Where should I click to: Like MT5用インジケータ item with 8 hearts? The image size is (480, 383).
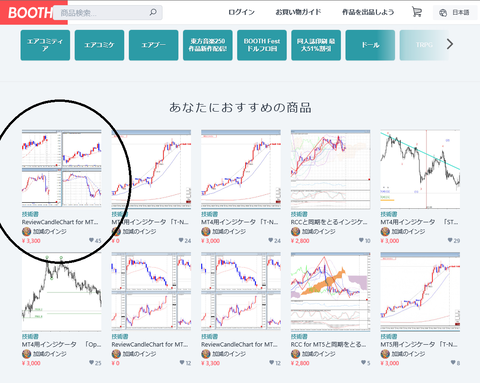(x=453, y=363)
